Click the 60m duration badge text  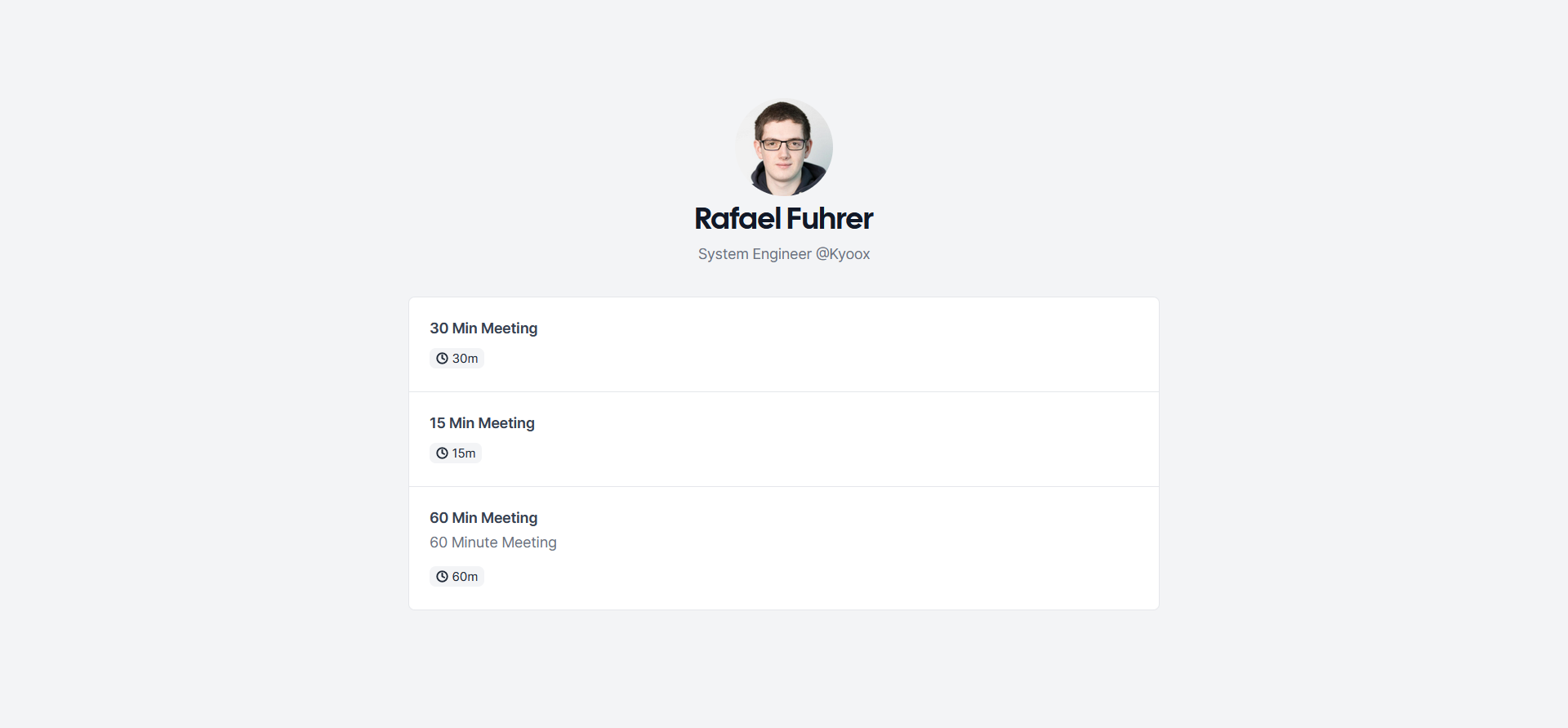465,577
